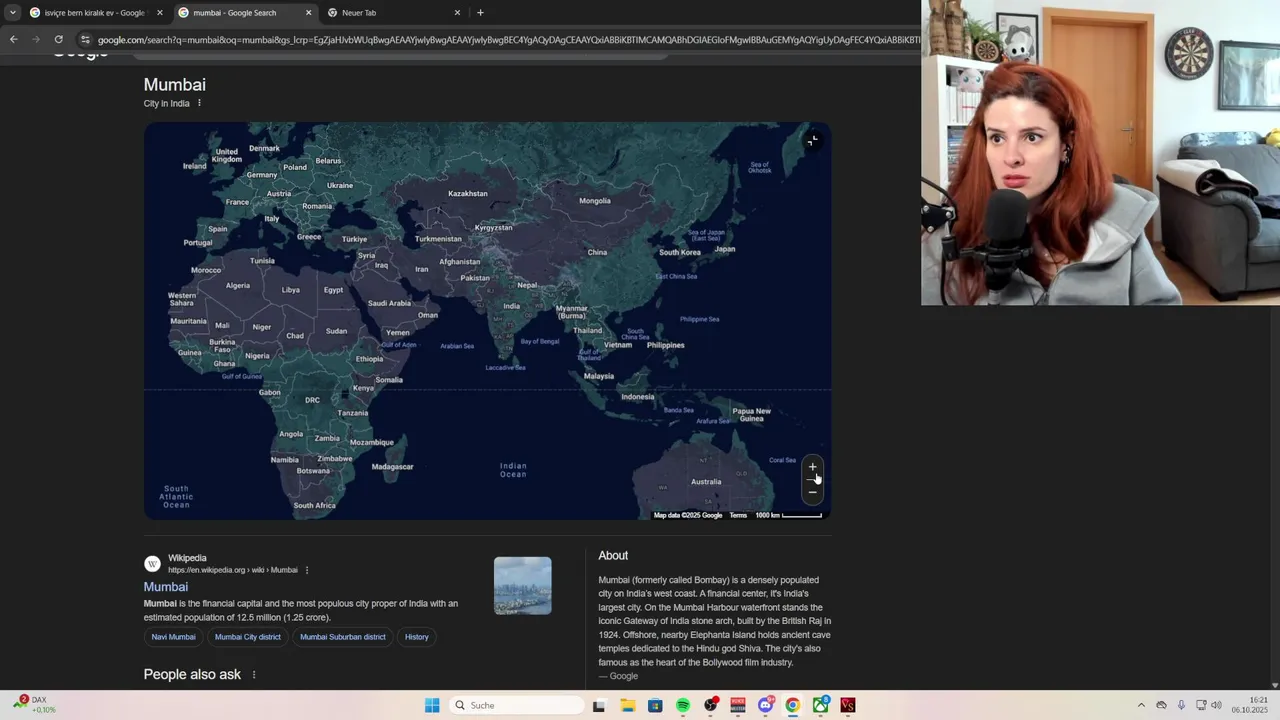The width and height of the screenshot is (1280, 720).
Task: Open the clock and date in taskbar
Action: [1250, 705]
